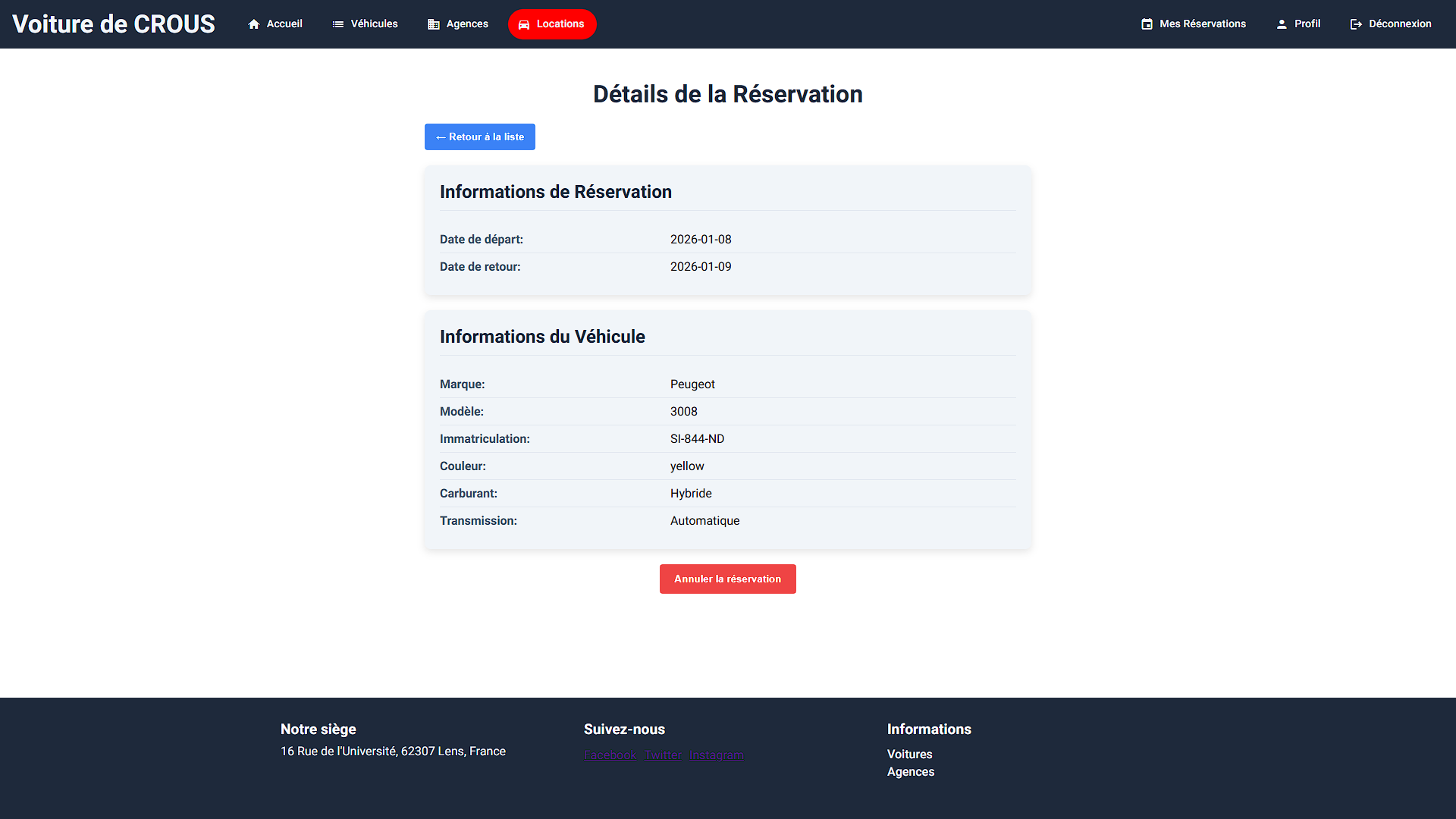Navigate to Mes Réservations

[x=1202, y=24]
